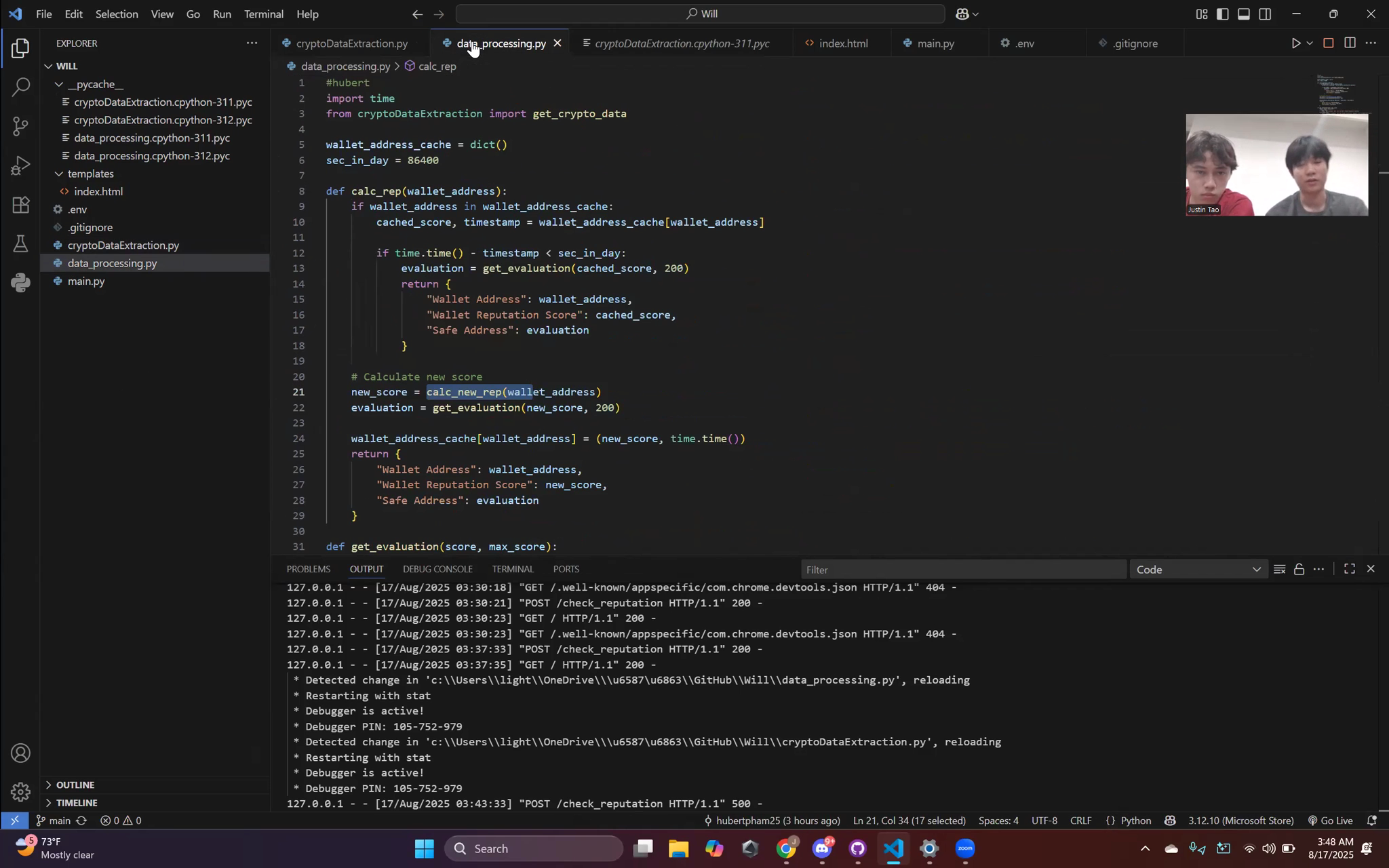This screenshot has width=1389, height=868.
Task: Open the Search view in activity bar
Action: [x=21, y=87]
